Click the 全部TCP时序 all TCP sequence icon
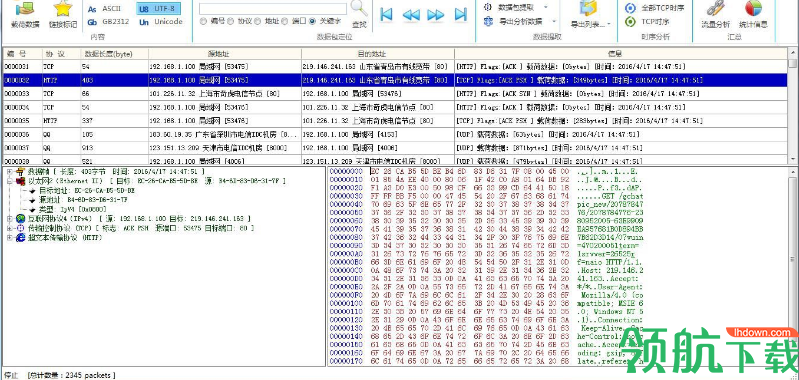Viewport: 799px width, 380px height. point(631,8)
